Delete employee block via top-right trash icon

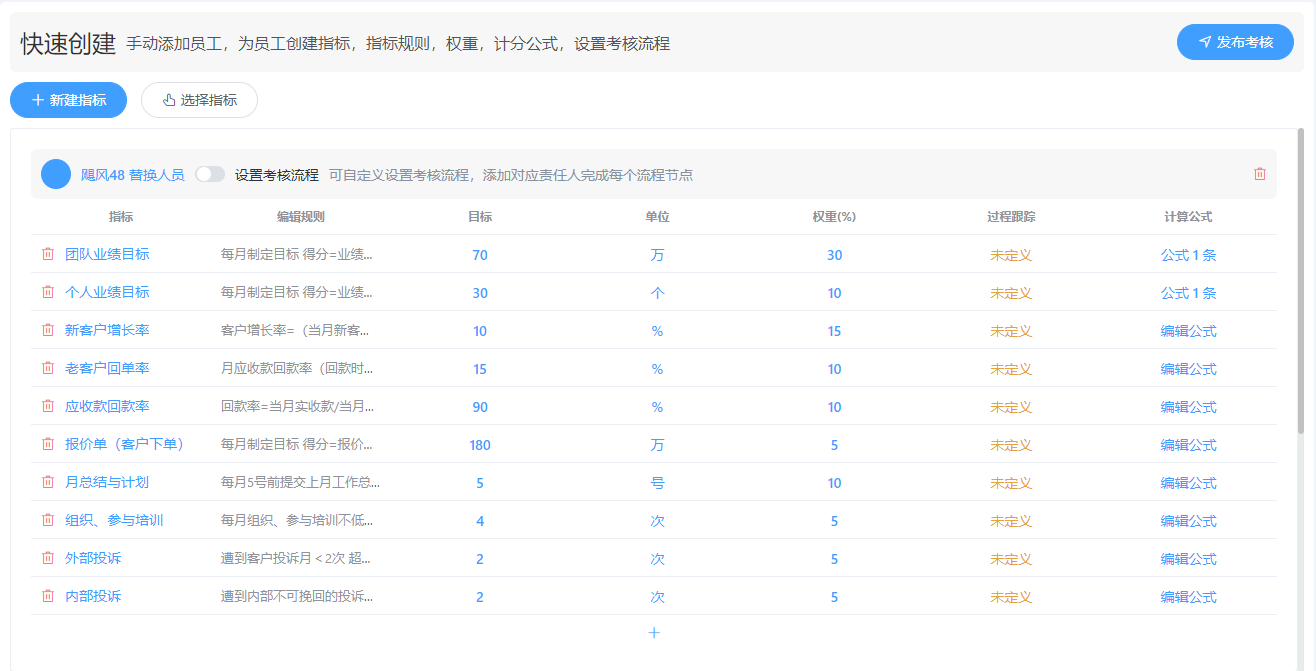tap(1260, 174)
